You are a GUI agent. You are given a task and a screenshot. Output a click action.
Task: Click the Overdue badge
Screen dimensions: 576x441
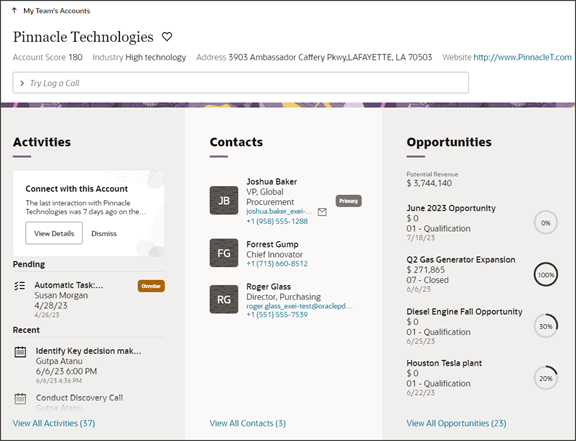pos(151,286)
